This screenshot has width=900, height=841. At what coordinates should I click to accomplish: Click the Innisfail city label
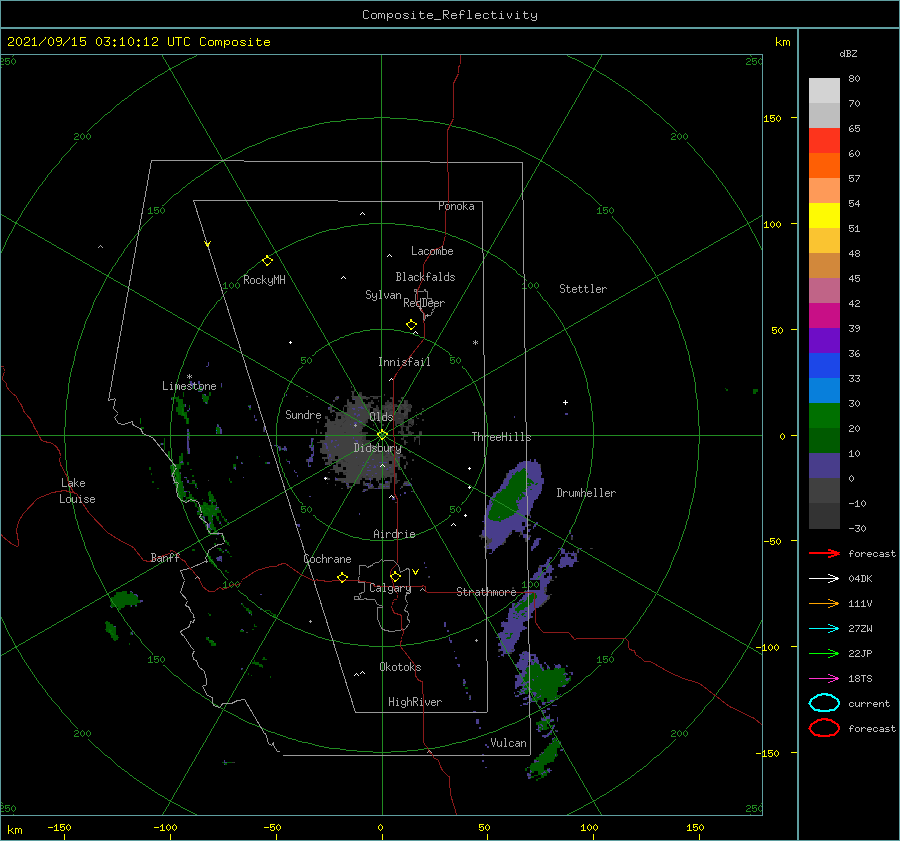pyautogui.click(x=404, y=362)
